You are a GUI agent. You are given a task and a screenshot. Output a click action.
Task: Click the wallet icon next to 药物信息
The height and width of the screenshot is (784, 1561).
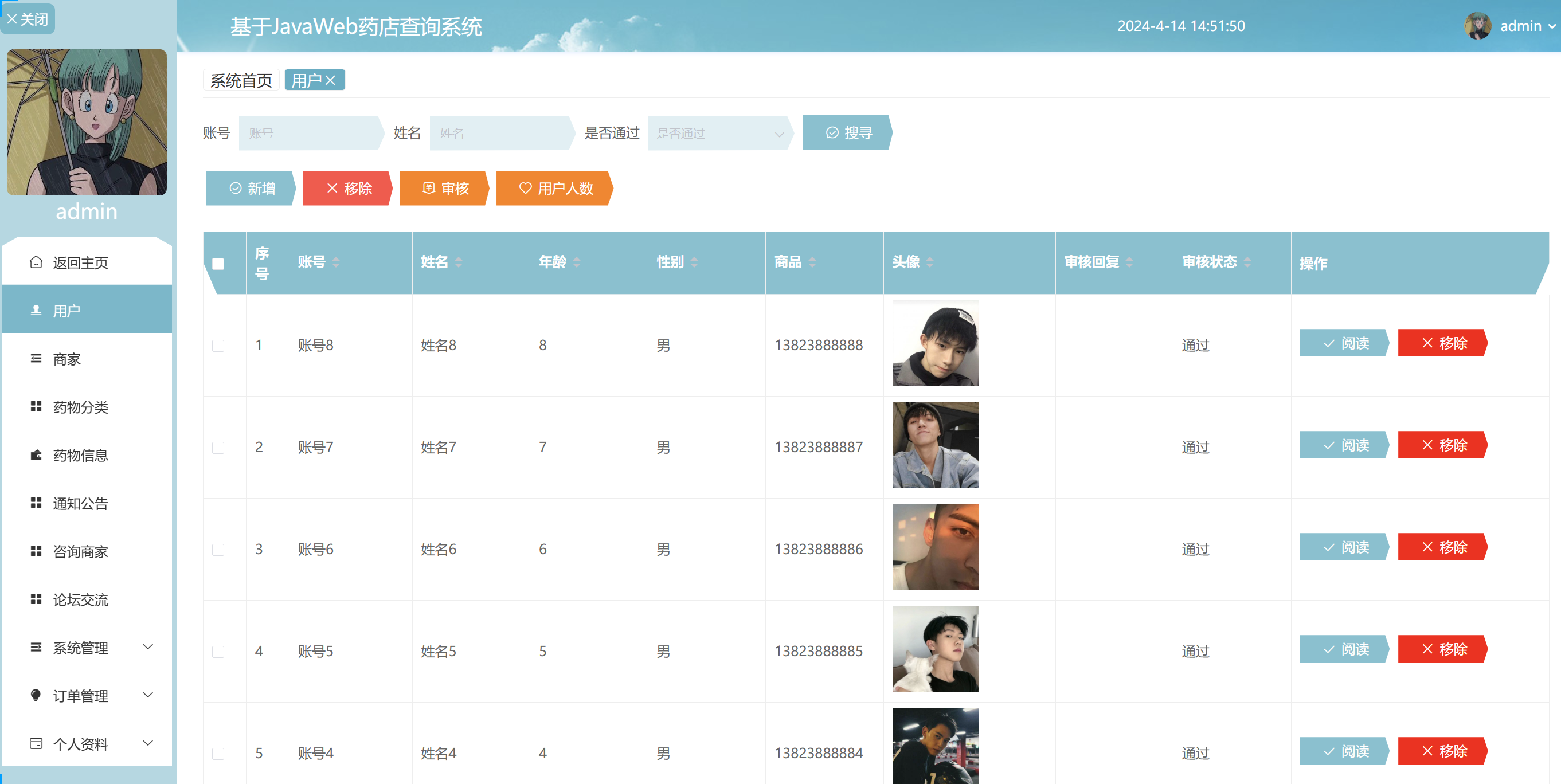(x=36, y=454)
